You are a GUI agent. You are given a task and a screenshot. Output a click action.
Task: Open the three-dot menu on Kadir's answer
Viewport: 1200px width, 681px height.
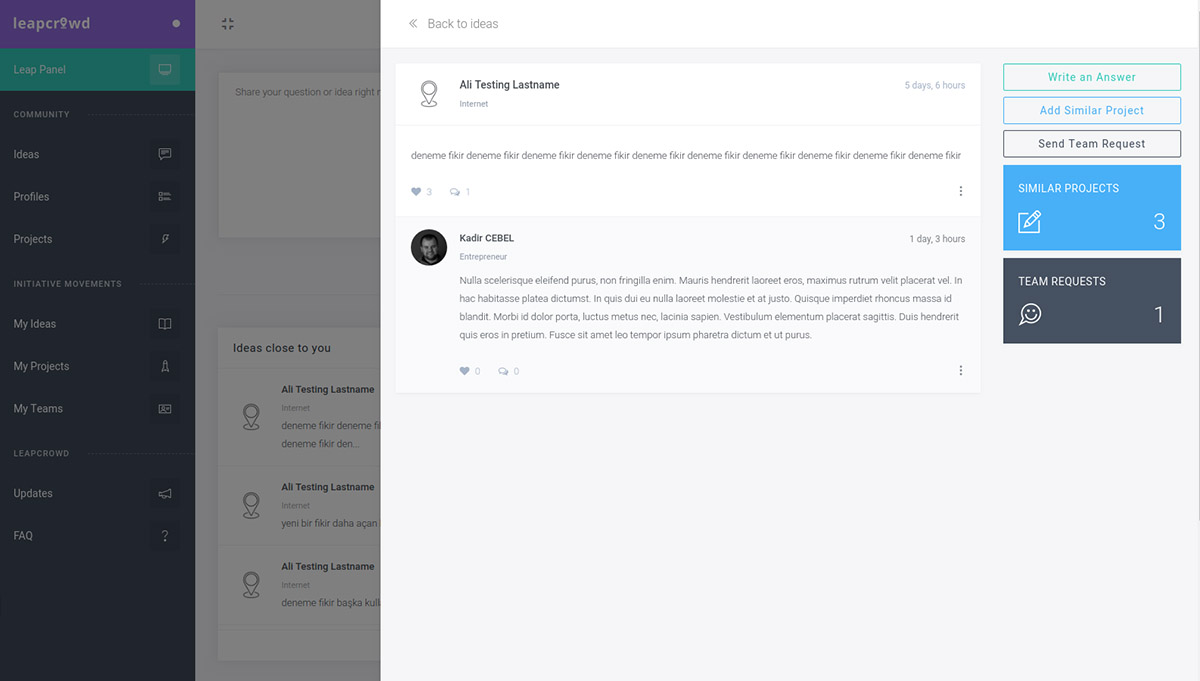(x=961, y=370)
